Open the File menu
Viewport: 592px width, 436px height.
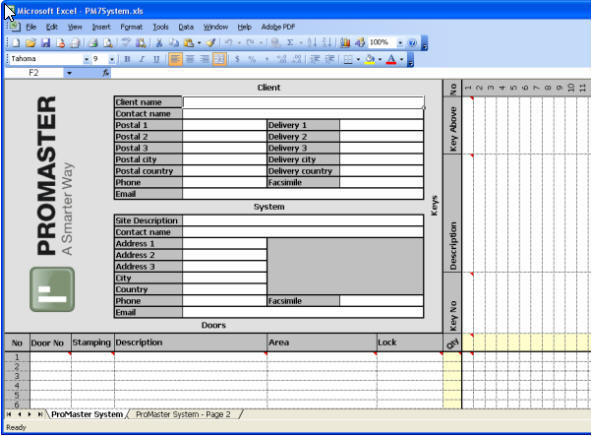[31, 27]
